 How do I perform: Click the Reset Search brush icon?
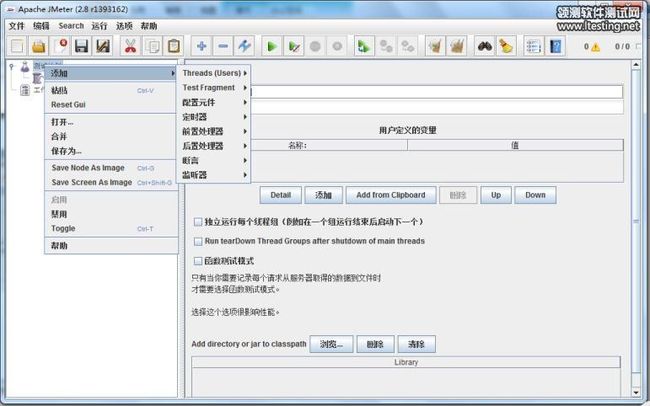(x=506, y=46)
